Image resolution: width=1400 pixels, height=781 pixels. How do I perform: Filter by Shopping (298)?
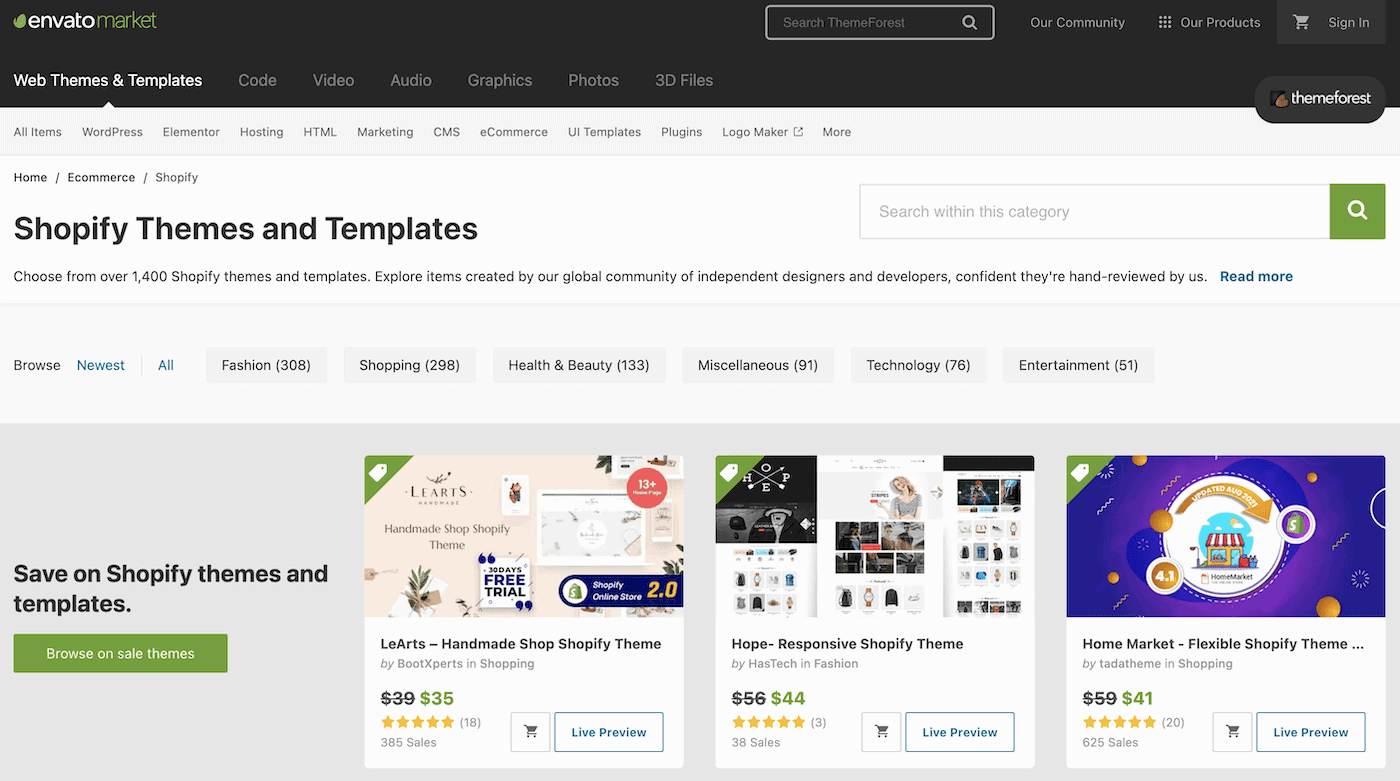click(410, 365)
